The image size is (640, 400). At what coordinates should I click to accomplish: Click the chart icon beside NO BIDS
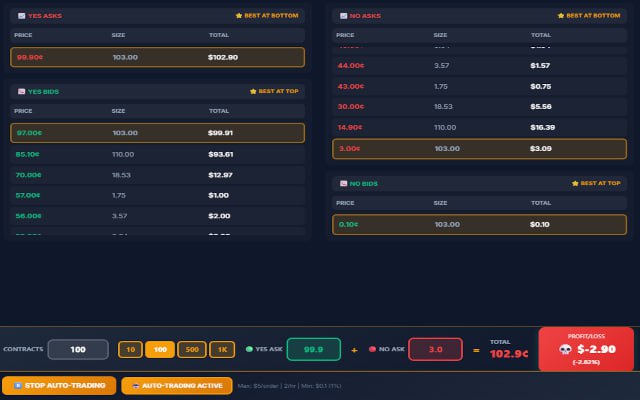point(343,184)
